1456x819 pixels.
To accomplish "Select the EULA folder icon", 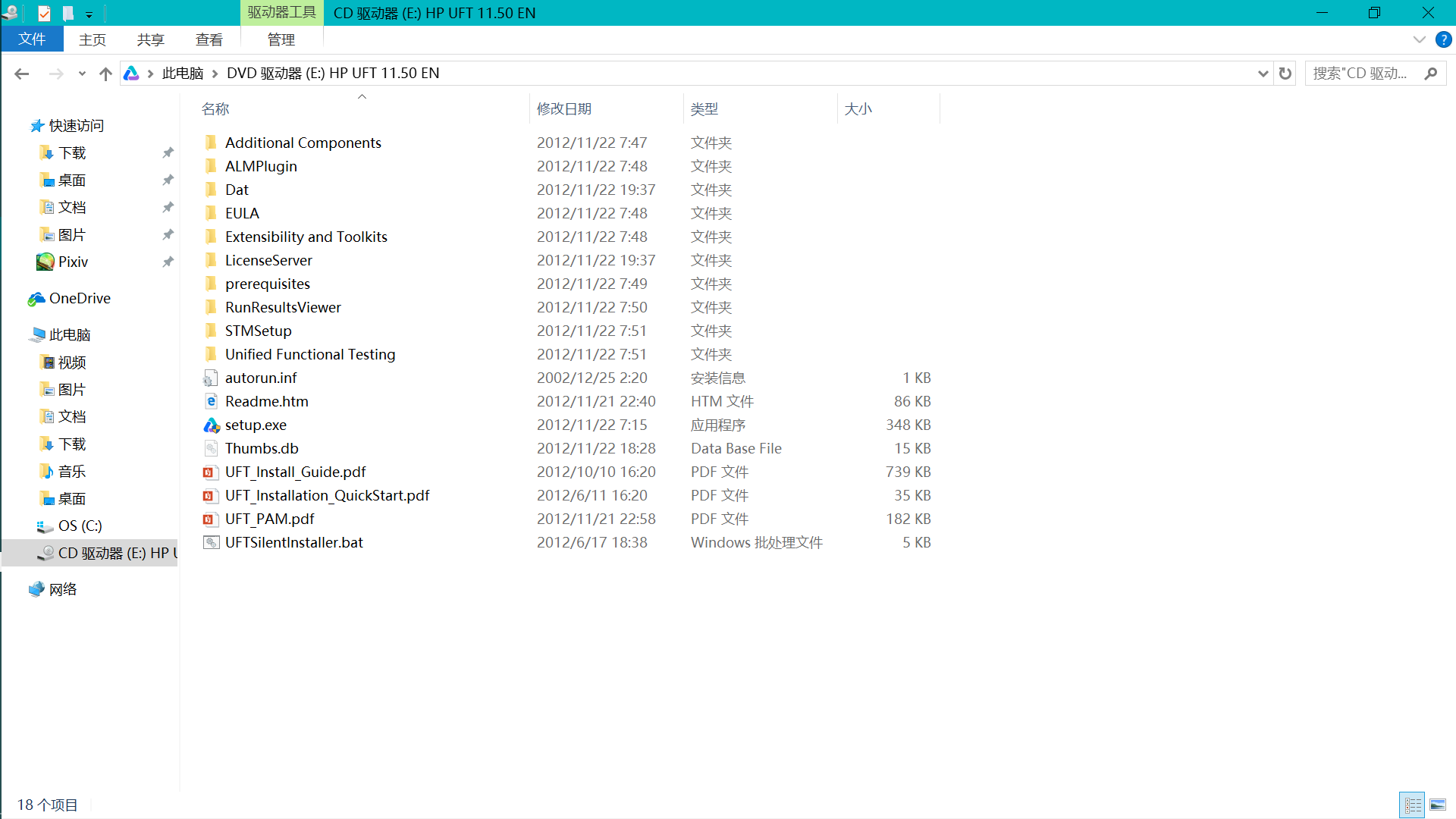I will coord(211,213).
